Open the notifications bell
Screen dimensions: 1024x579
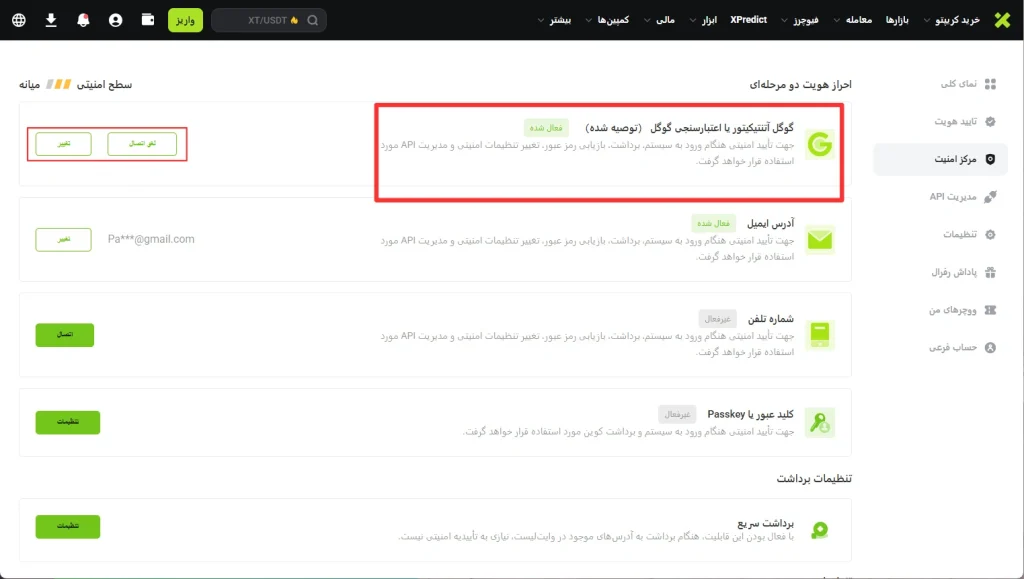click(83, 20)
